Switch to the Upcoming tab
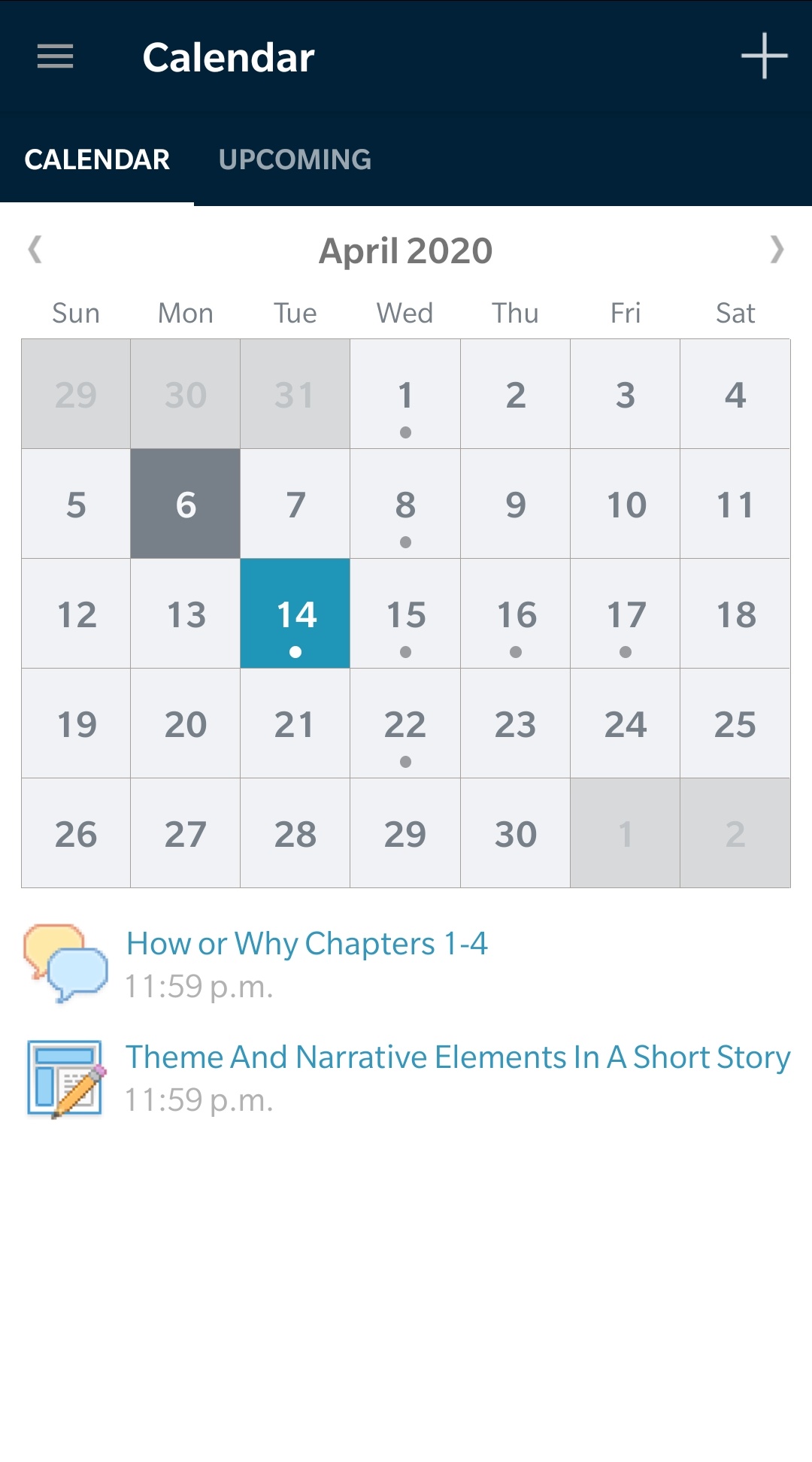This screenshot has width=812, height=1462. click(295, 159)
